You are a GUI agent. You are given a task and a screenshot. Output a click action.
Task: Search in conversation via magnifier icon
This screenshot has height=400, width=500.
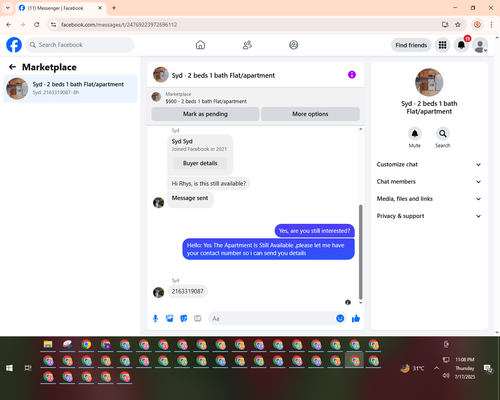(443, 134)
